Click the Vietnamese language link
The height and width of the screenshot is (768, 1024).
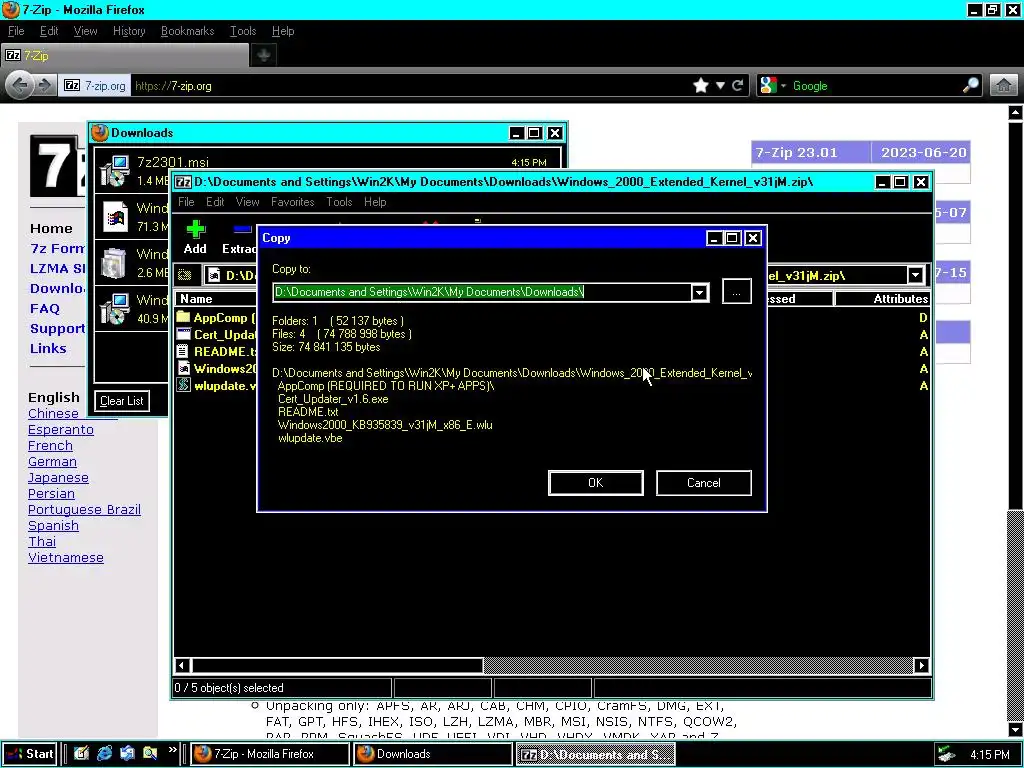[65, 558]
